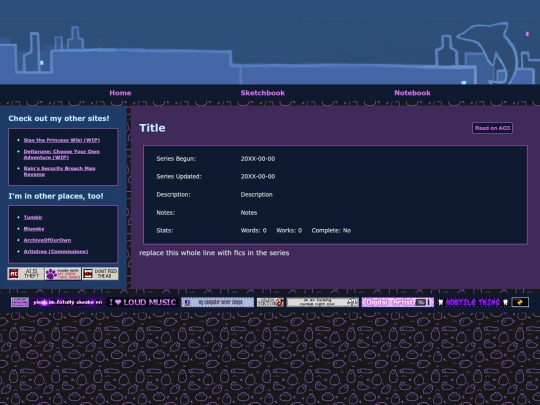Click the 'DON'T FEED THE AI' badge
The height and width of the screenshot is (405, 540).
pyautogui.click(x=100, y=274)
